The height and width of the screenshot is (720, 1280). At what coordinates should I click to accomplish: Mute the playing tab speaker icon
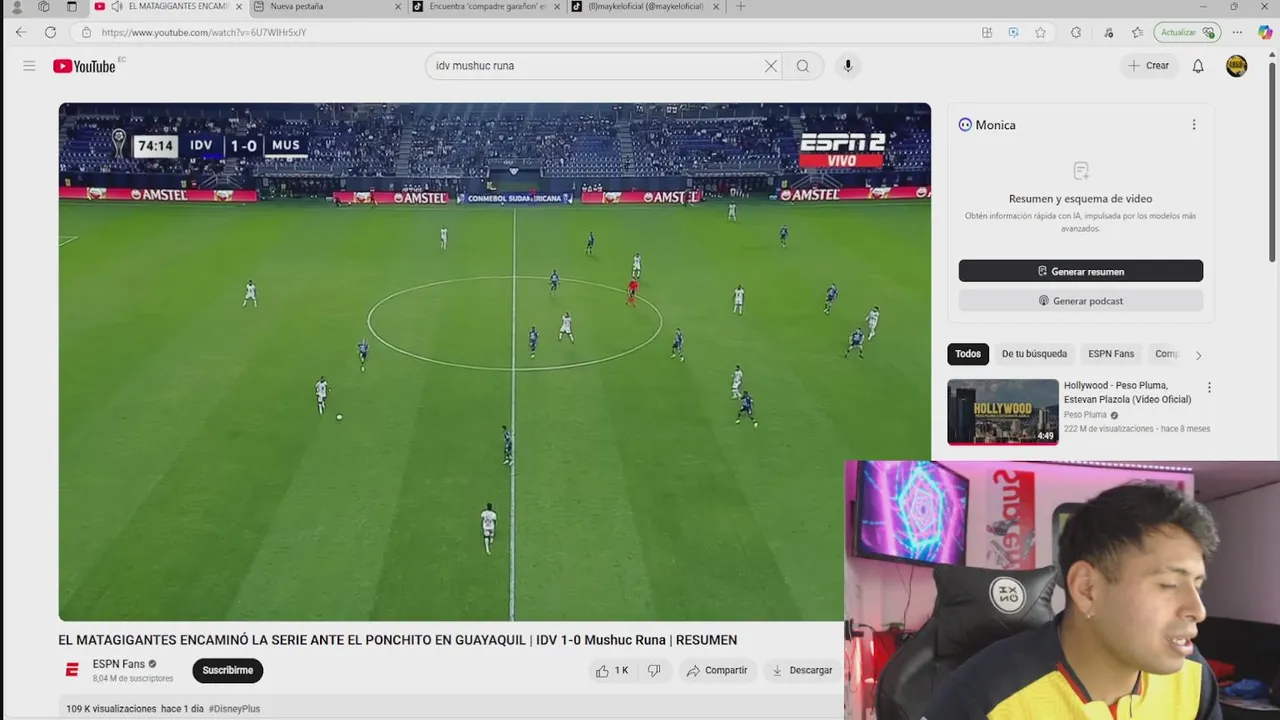pos(117,7)
